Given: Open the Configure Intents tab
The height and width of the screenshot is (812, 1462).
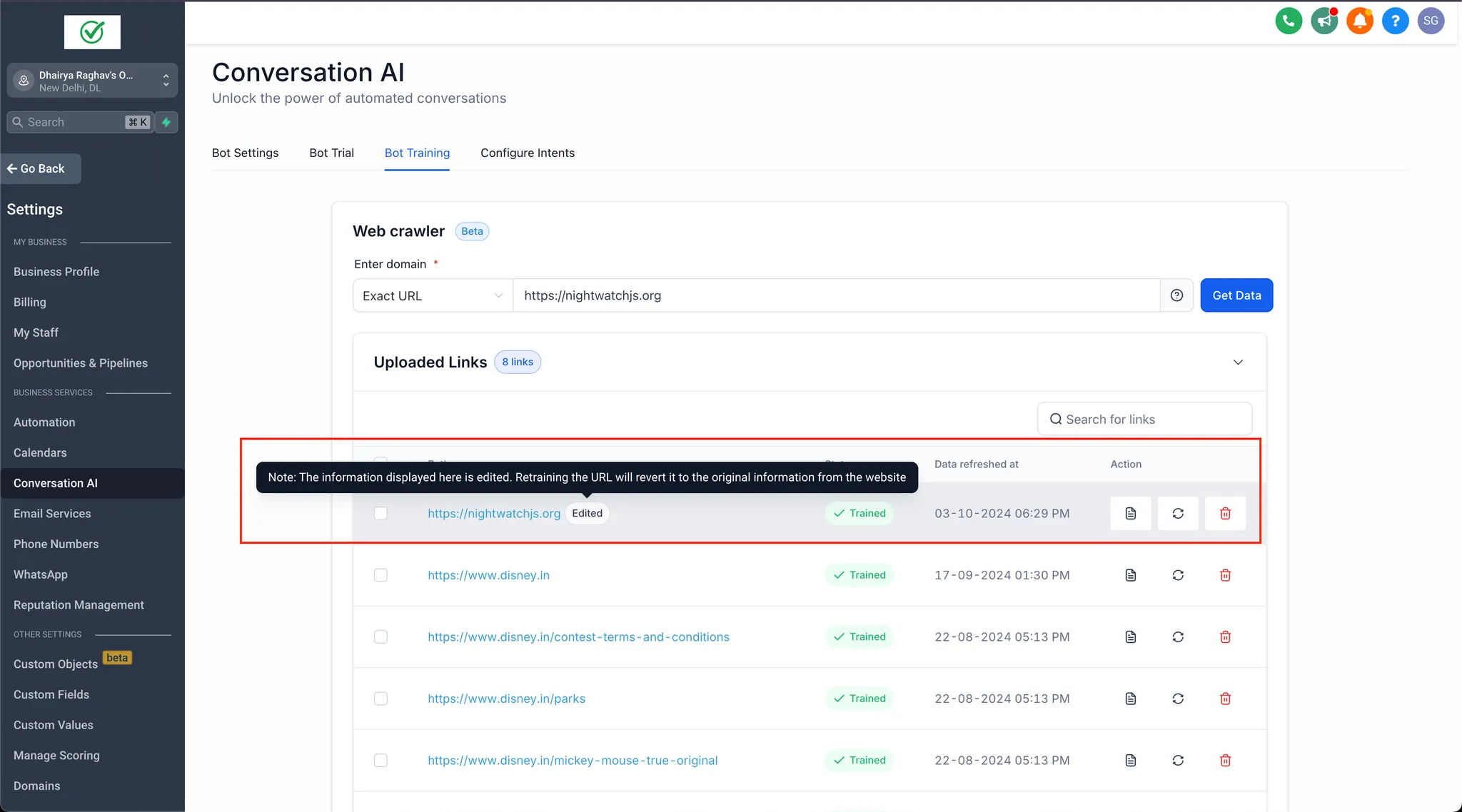Looking at the screenshot, I should [527, 153].
